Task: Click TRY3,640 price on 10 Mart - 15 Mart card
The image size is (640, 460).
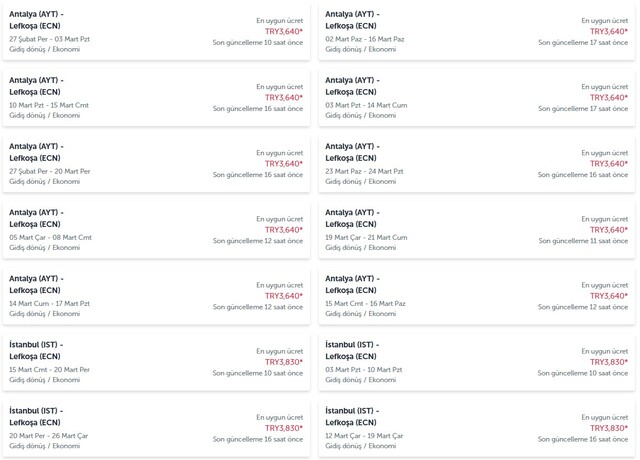Action: [284, 97]
